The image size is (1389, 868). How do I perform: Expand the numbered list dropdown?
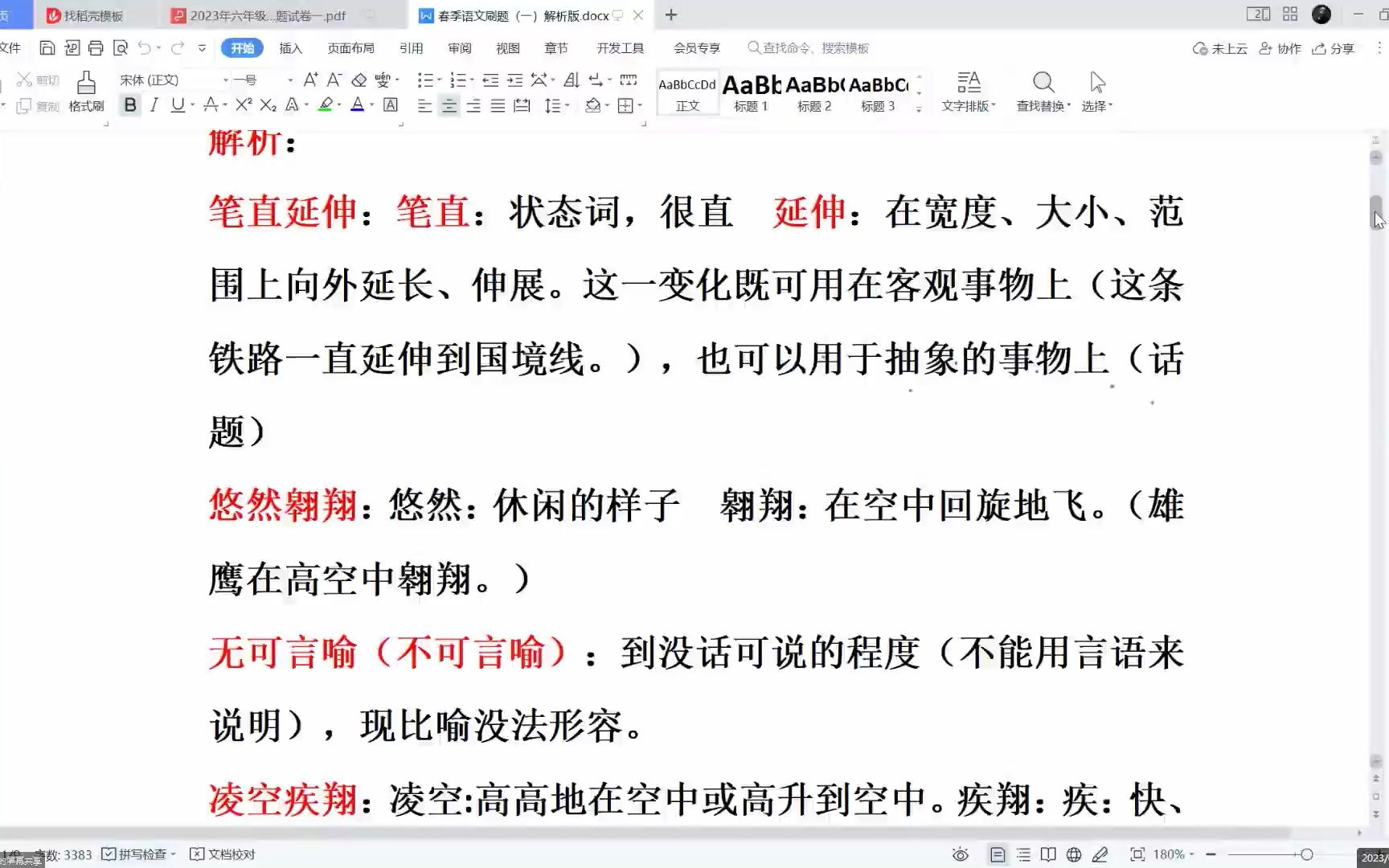point(472,80)
